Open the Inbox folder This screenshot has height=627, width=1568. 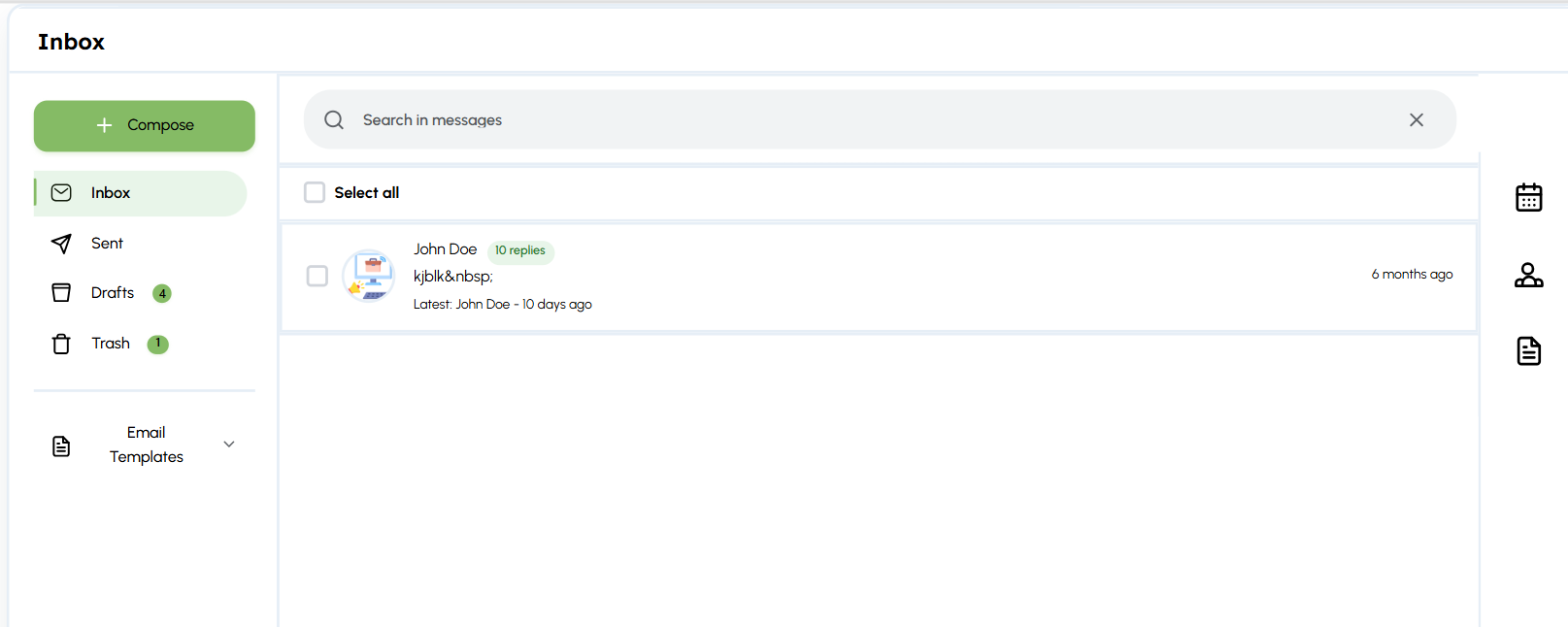click(111, 193)
